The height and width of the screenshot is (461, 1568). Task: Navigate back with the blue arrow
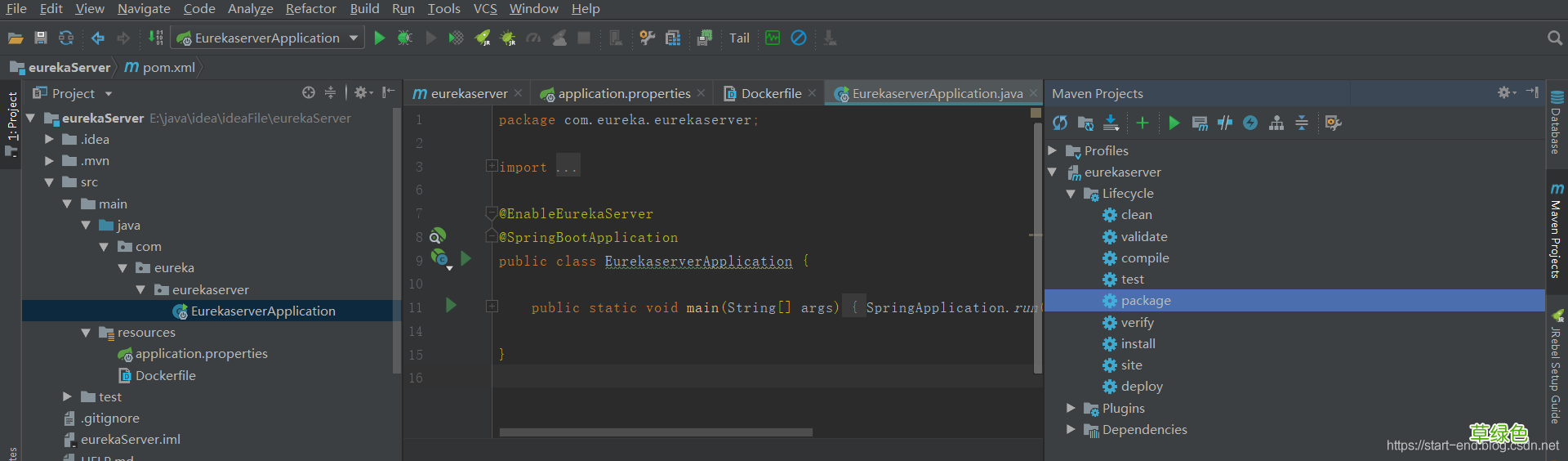tap(98, 38)
